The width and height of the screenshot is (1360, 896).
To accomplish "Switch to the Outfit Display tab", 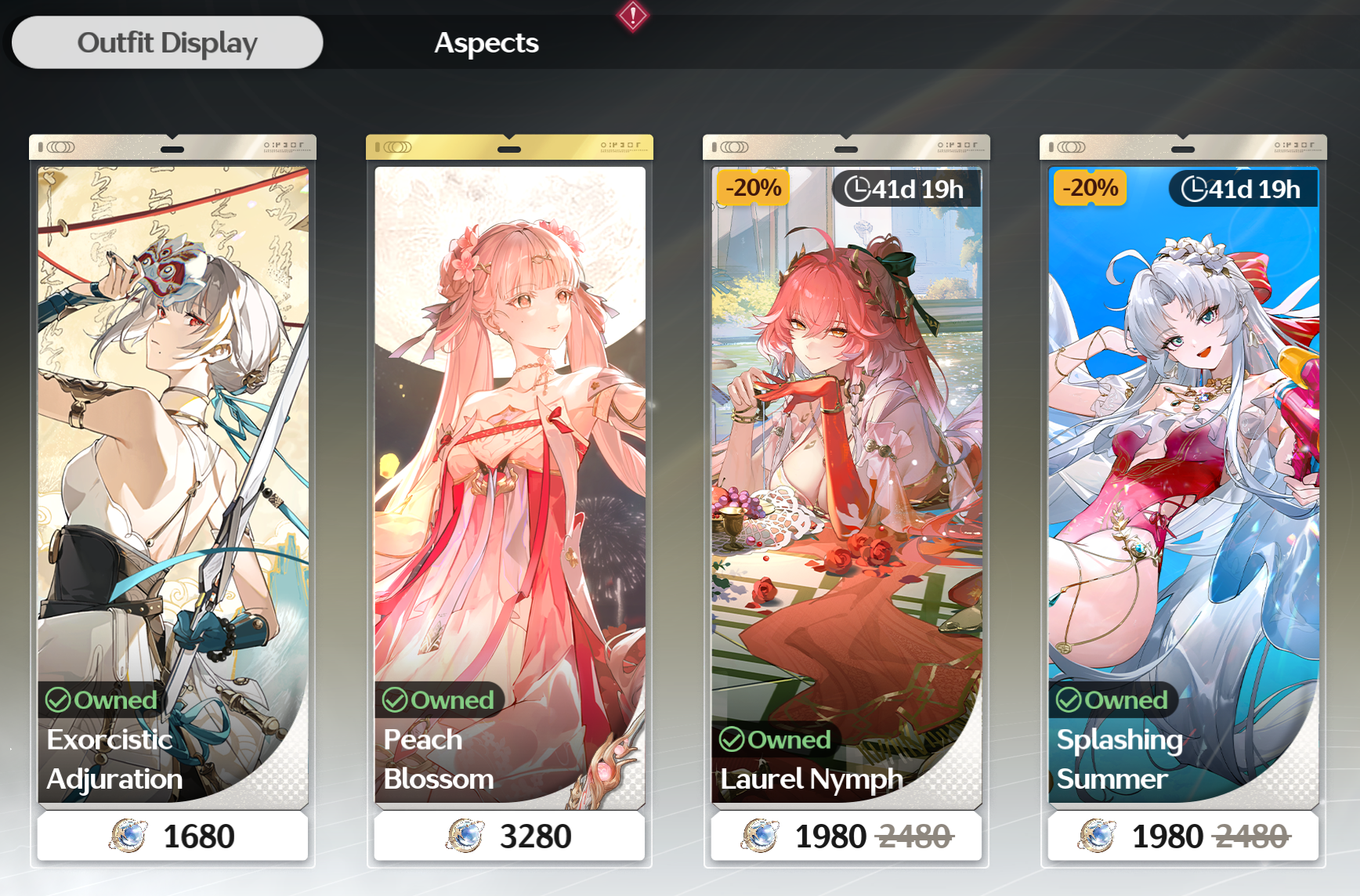I will point(167,42).
